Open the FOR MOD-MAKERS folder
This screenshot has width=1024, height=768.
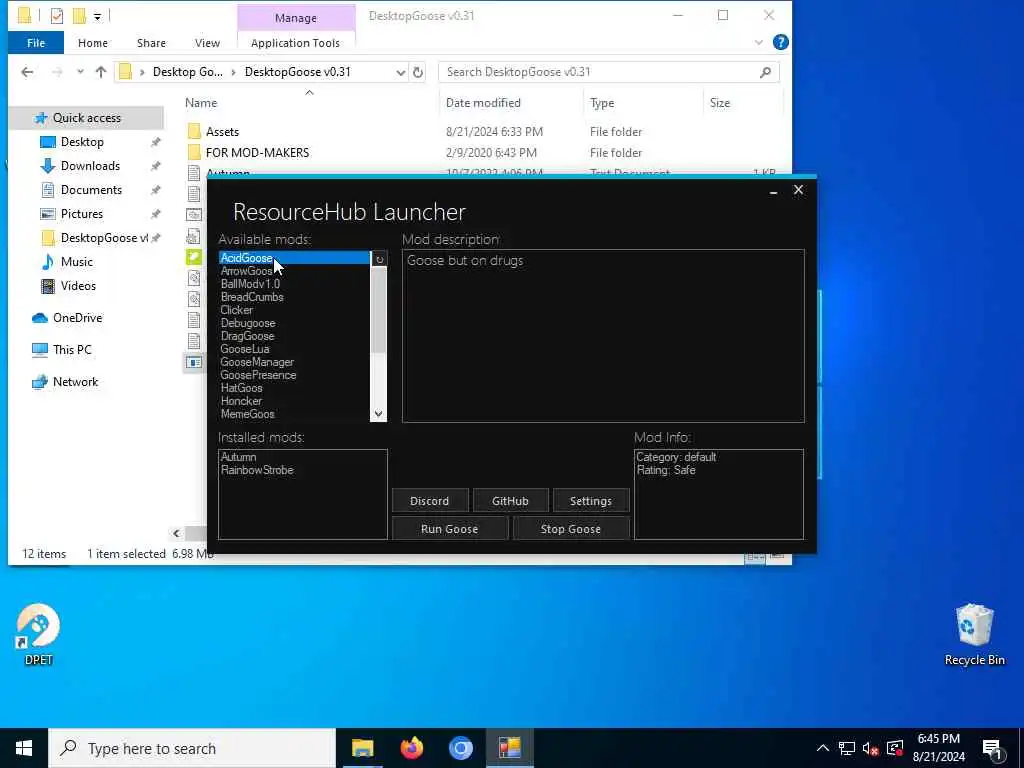point(257,153)
